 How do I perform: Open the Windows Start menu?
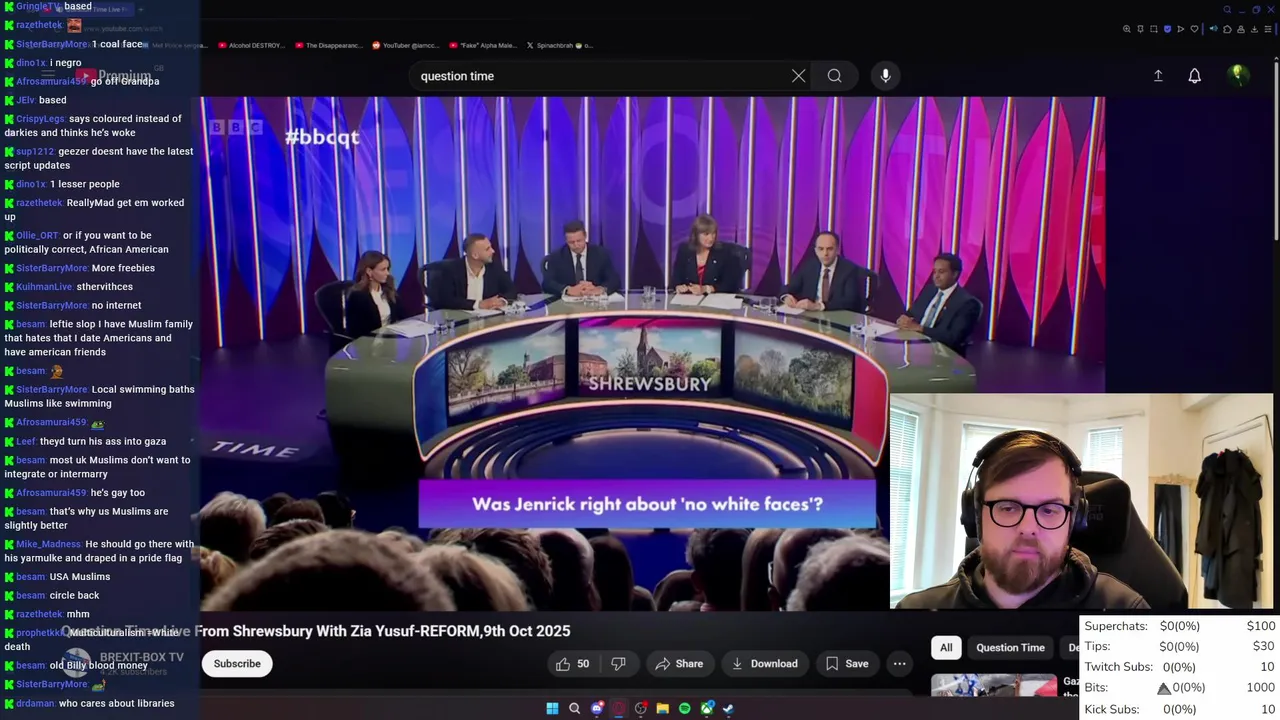pos(552,708)
